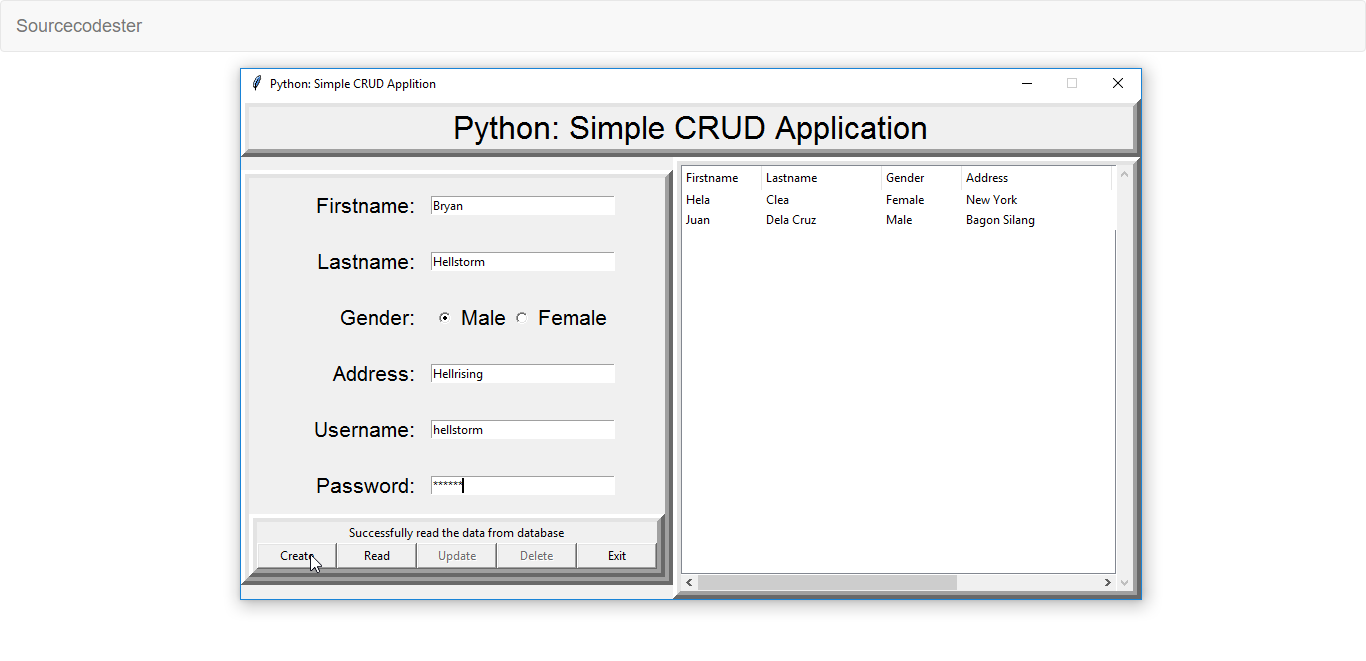Click the Lastname field containing Hellstorm
This screenshot has height=661, width=1366.
pyautogui.click(x=522, y=261)
